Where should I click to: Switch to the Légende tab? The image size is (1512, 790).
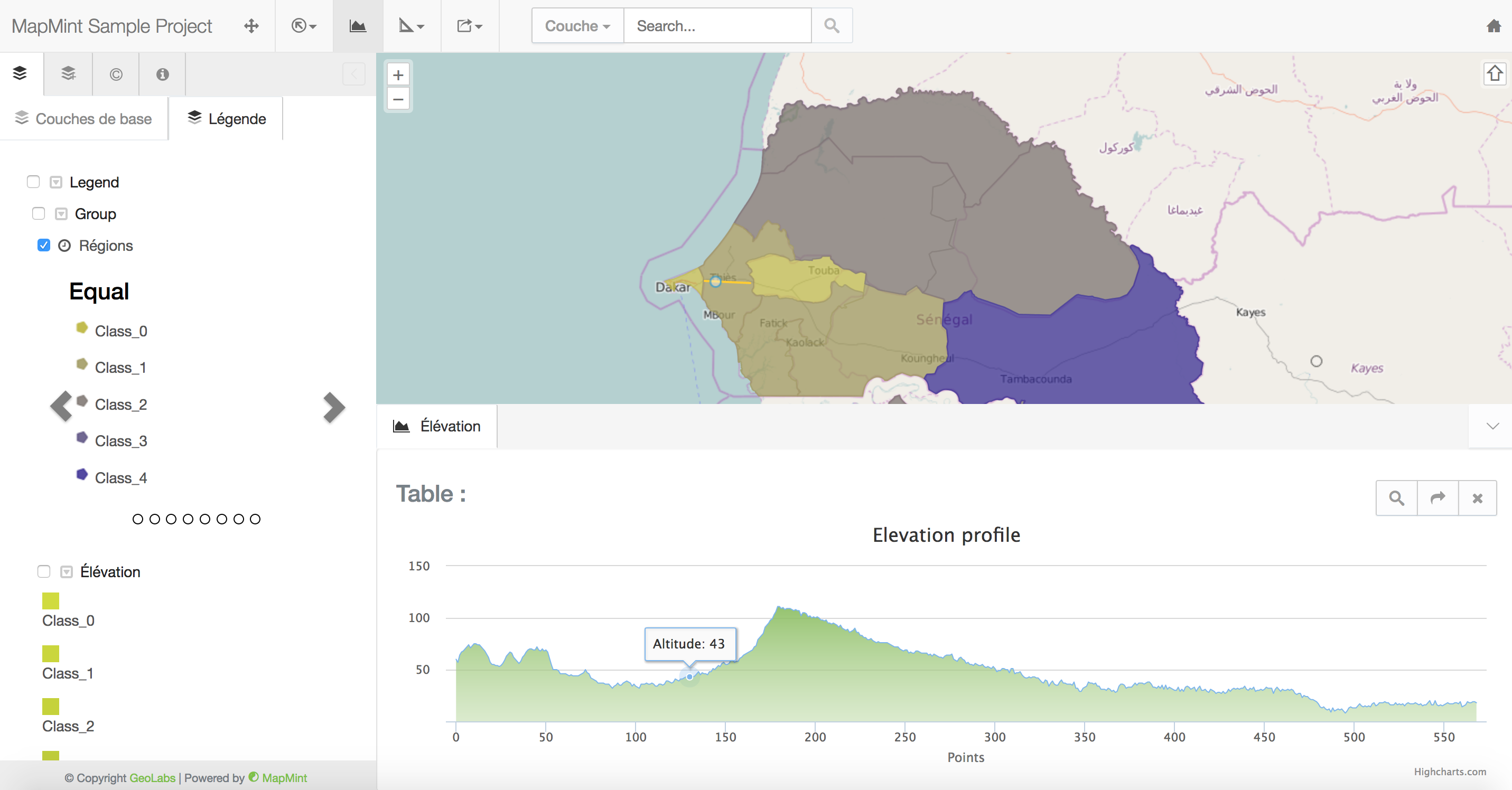[x=226, y=118]
